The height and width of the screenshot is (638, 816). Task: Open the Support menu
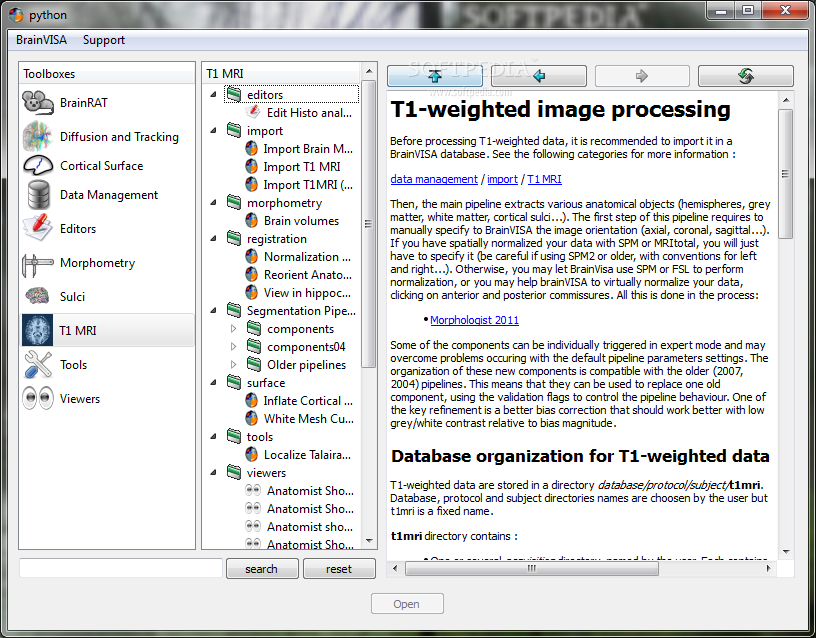pos(104,40)
